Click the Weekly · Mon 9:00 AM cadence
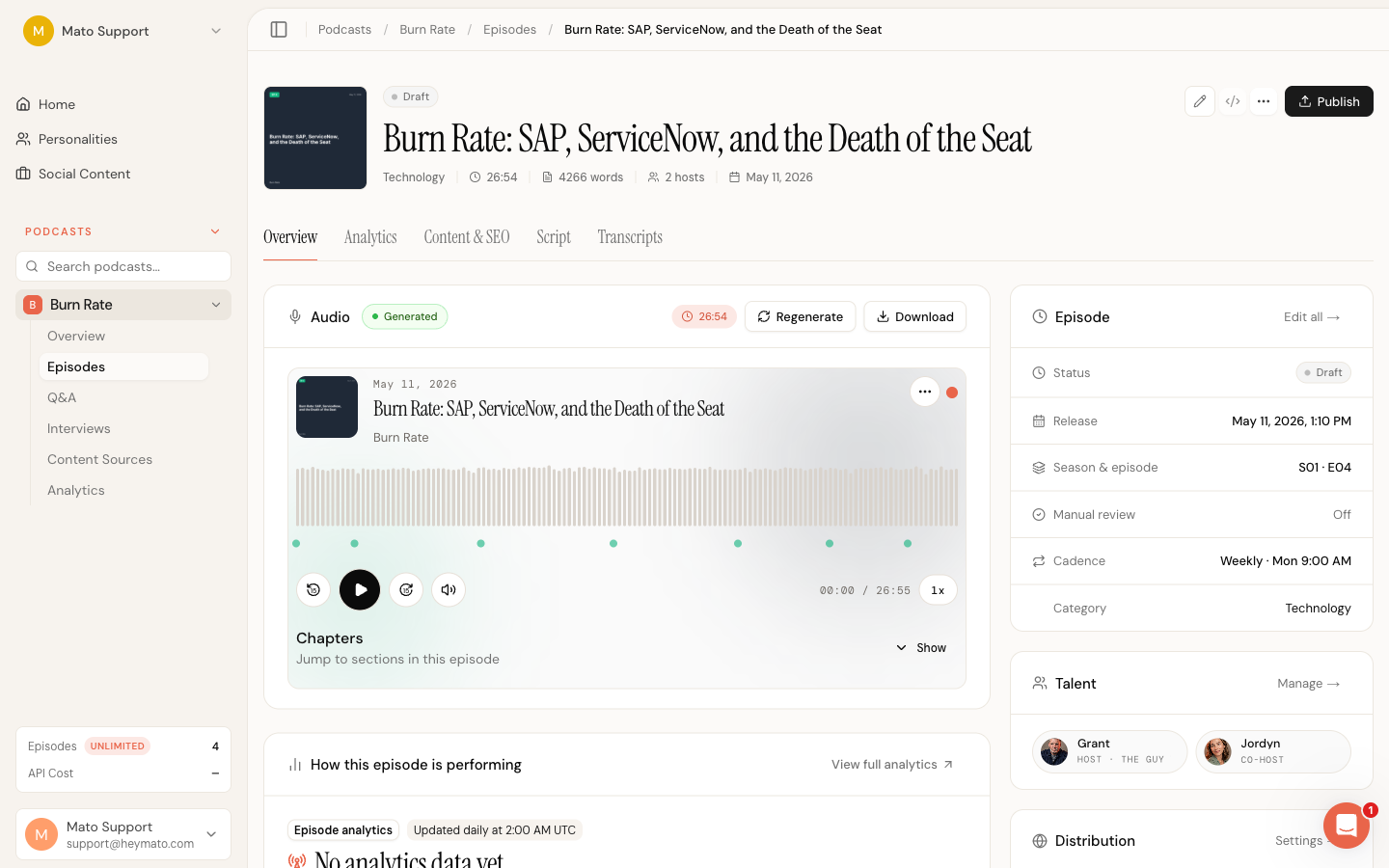 pos(1286,561)
